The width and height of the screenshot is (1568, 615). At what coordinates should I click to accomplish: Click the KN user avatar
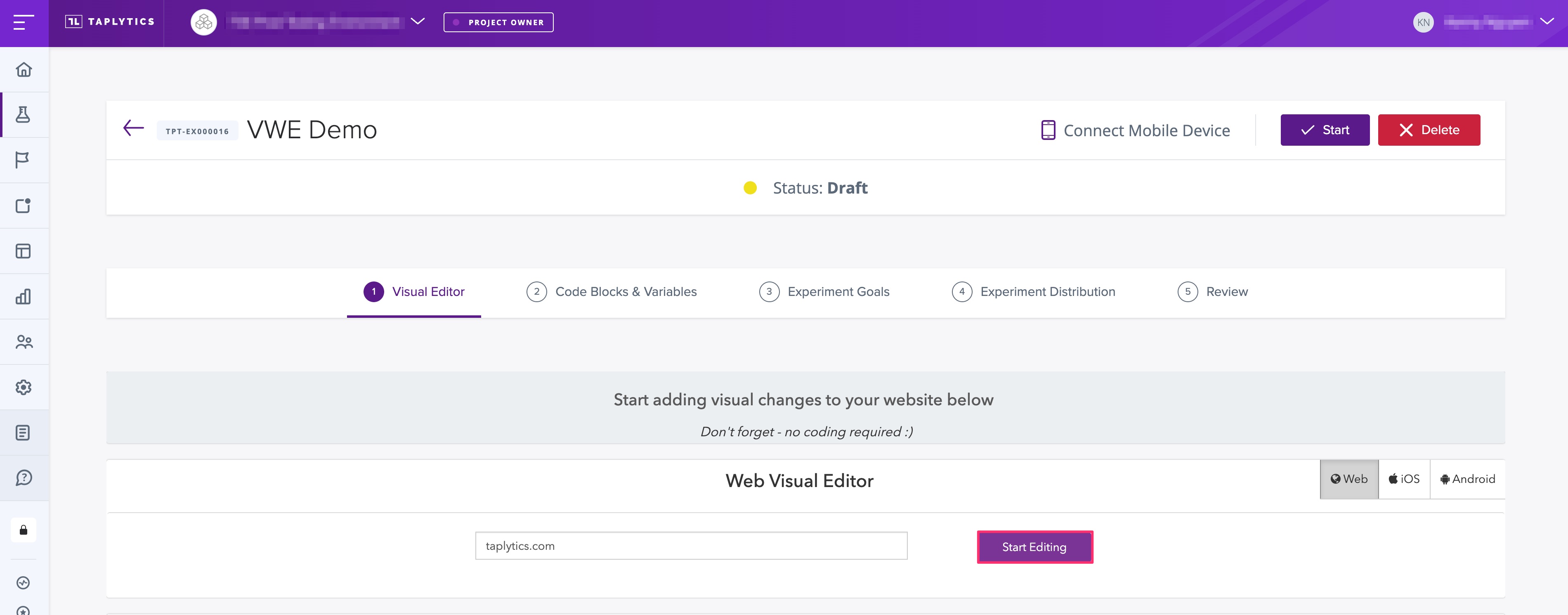click(x=1423, y=23)
